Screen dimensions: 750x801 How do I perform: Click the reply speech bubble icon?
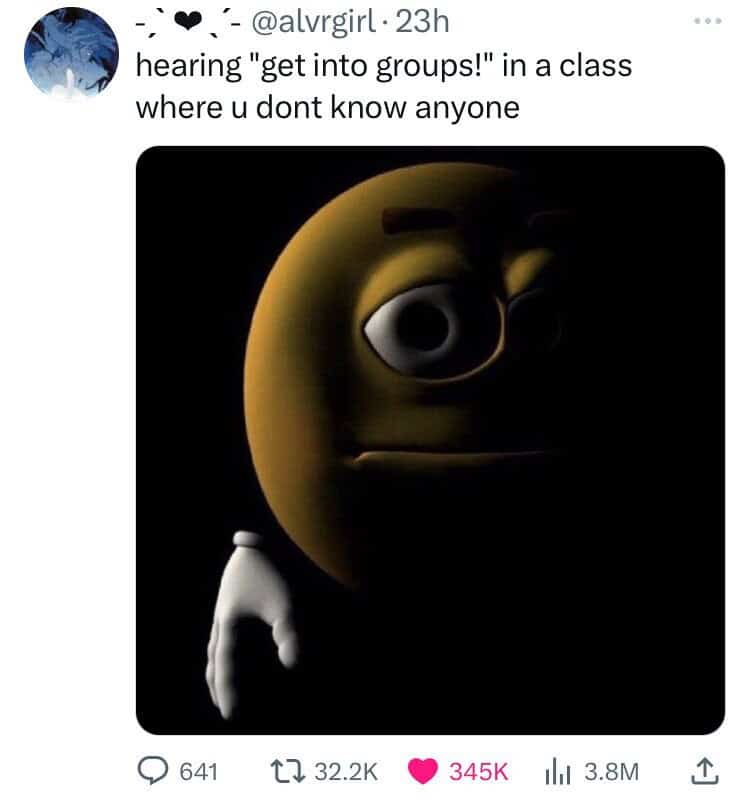point(152,771)
